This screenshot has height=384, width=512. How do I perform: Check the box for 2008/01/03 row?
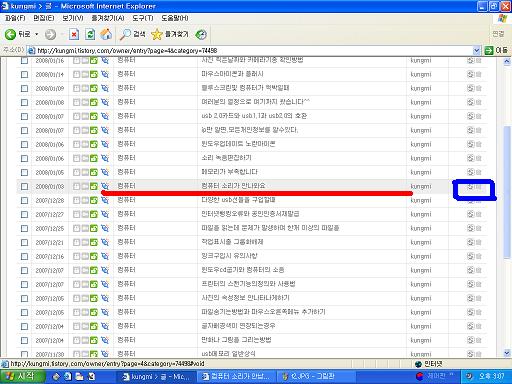coord(24,186)
